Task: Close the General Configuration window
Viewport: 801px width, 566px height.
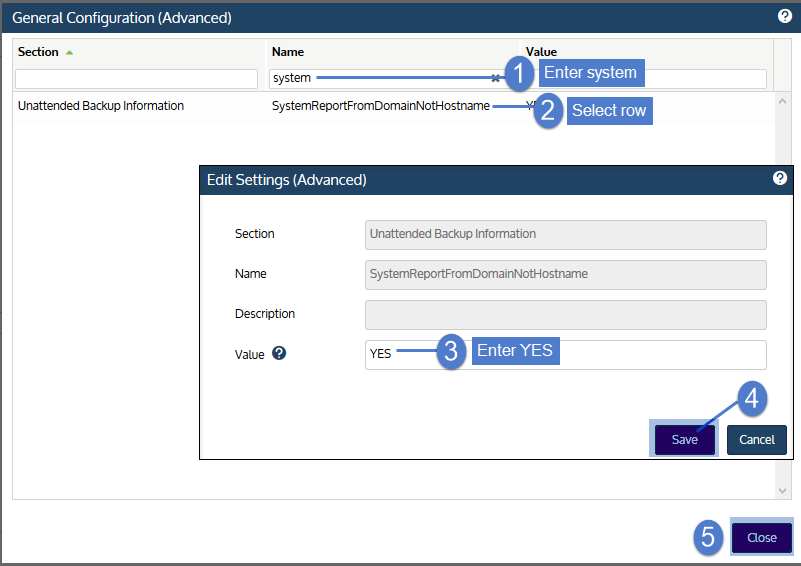Action: point(762,537)
